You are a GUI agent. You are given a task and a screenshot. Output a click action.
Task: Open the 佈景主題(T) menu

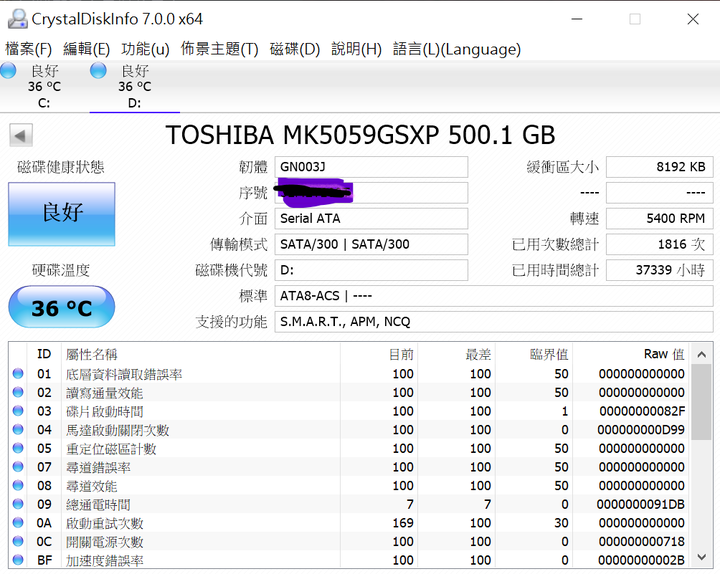coord(219,49)
